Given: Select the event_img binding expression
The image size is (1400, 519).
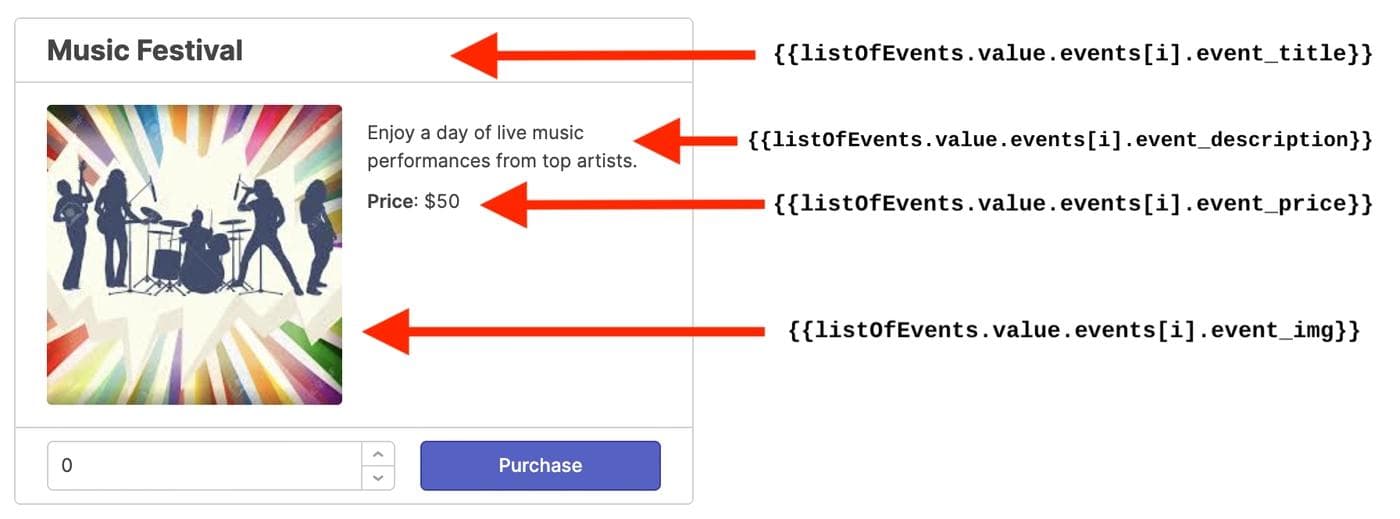Looking at the screenshot, I should pyautogui.click(x=1074, y=331).
